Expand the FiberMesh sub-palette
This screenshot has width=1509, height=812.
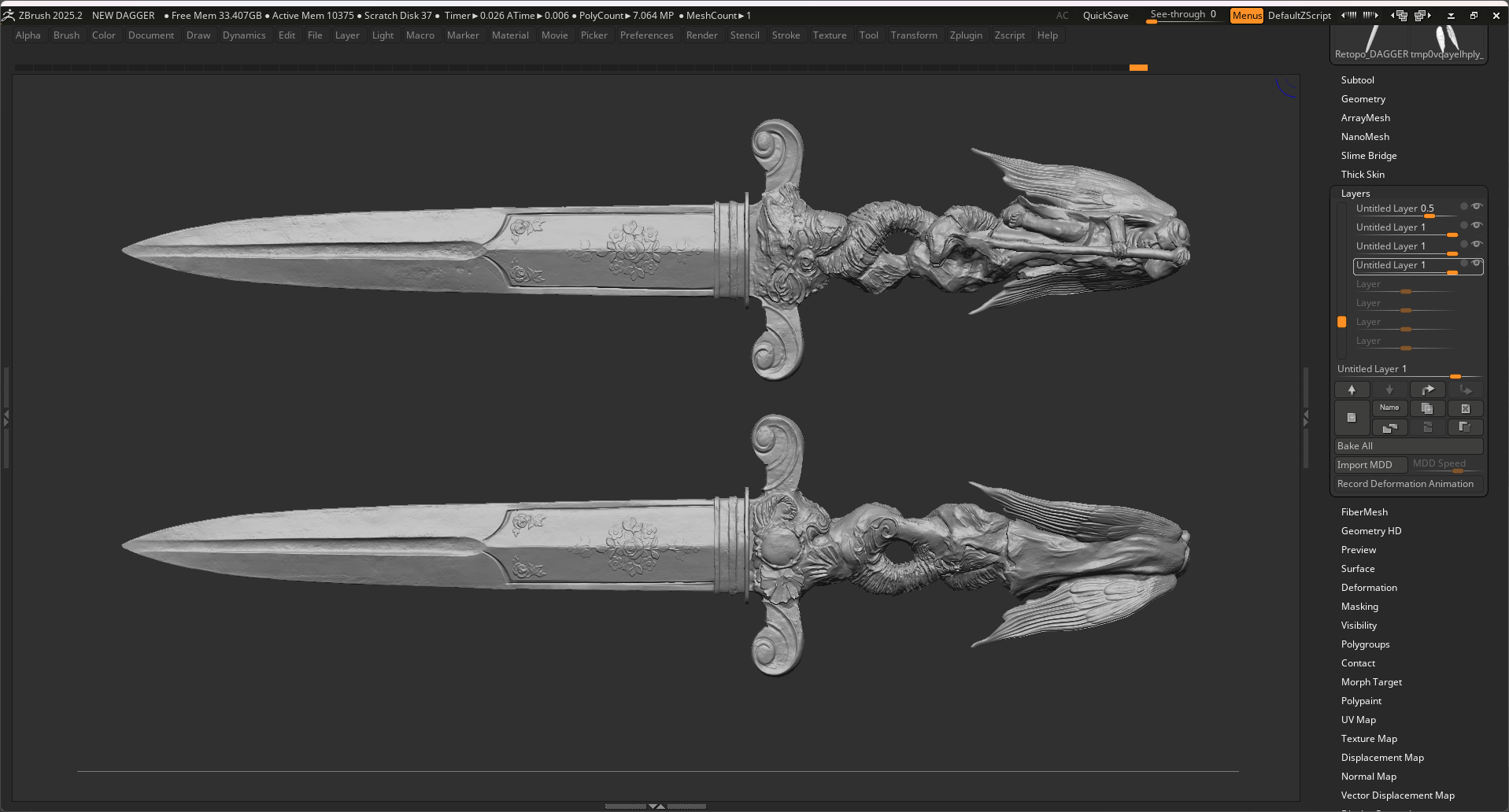coord(1364,512)
